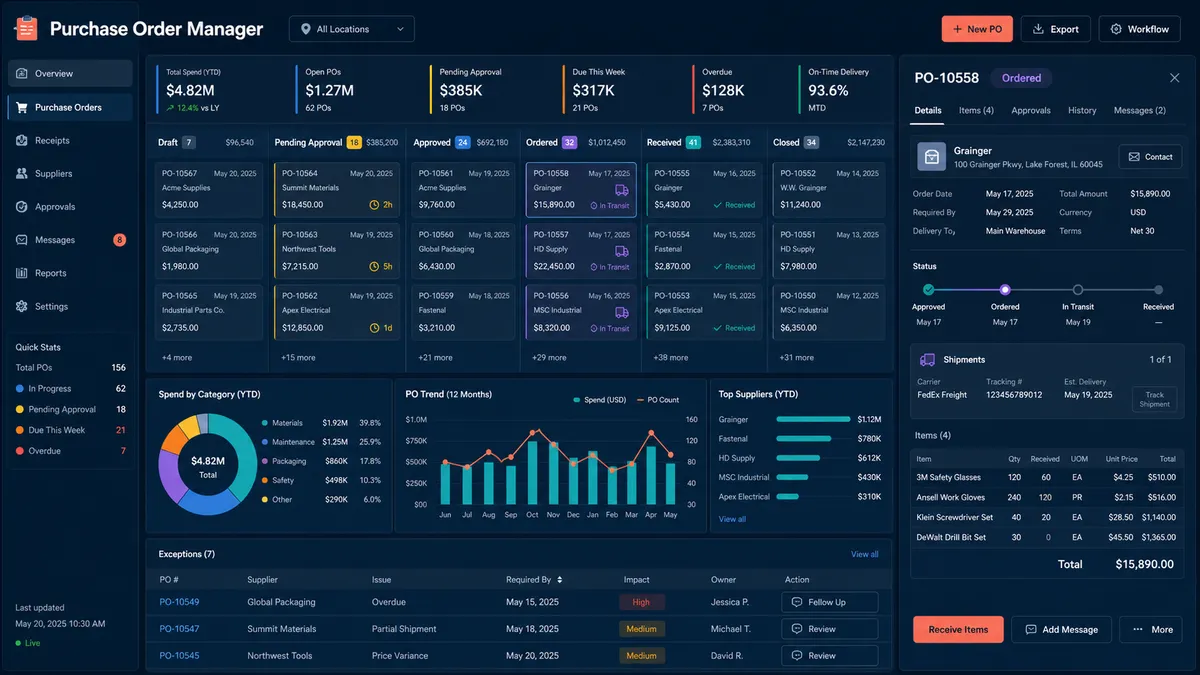Open Messages via its envelope icon

(21, 240)
